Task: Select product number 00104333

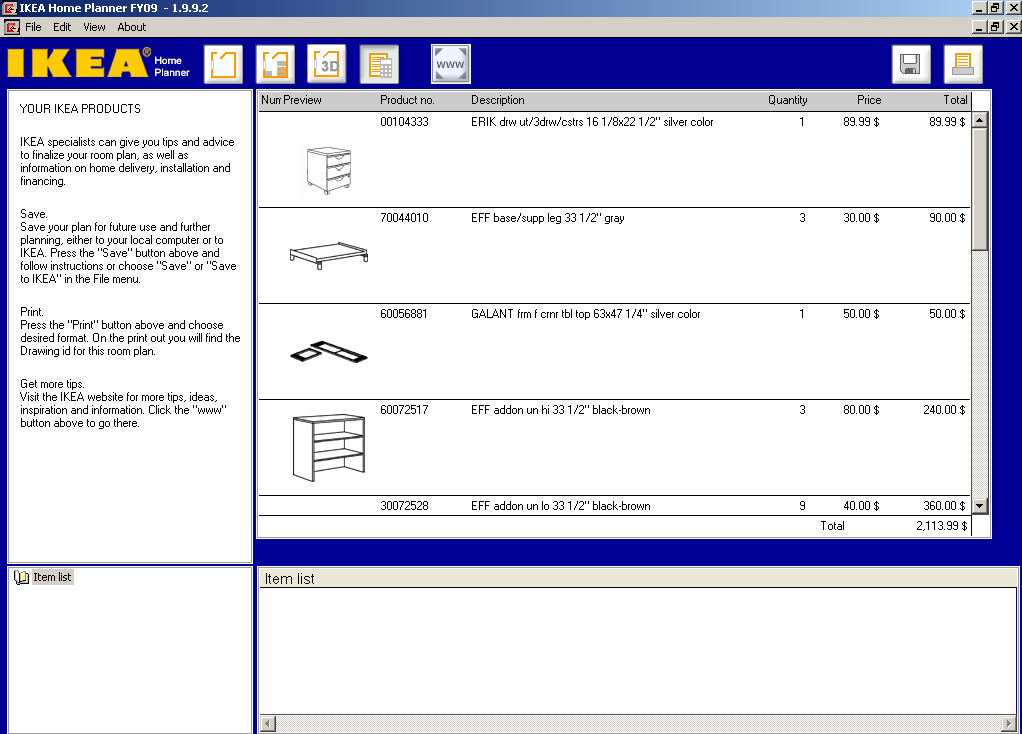Action: [404, 122]
